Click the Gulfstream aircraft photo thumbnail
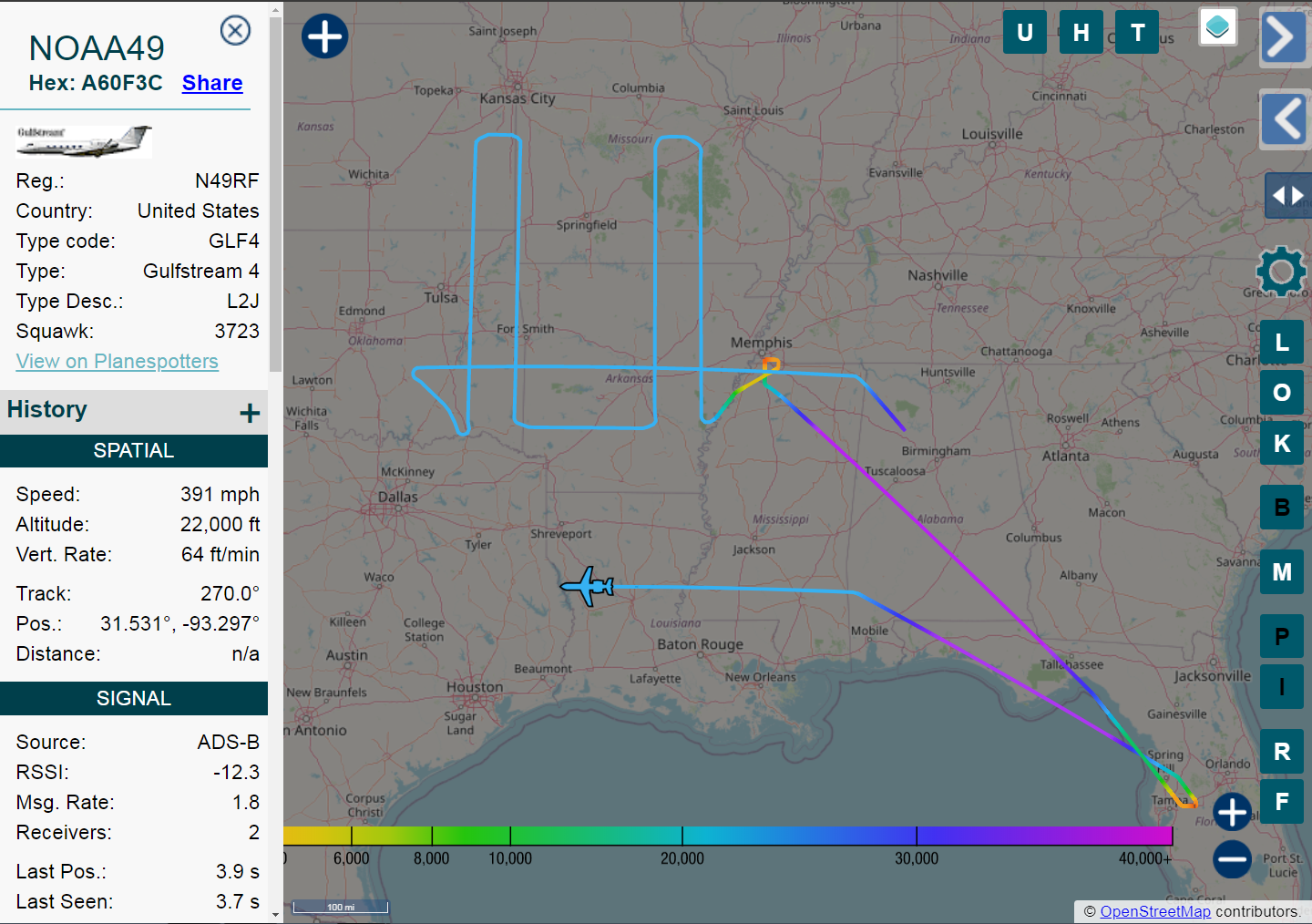1312x924 pixels. pyautogui.click(x=84, y=141)
